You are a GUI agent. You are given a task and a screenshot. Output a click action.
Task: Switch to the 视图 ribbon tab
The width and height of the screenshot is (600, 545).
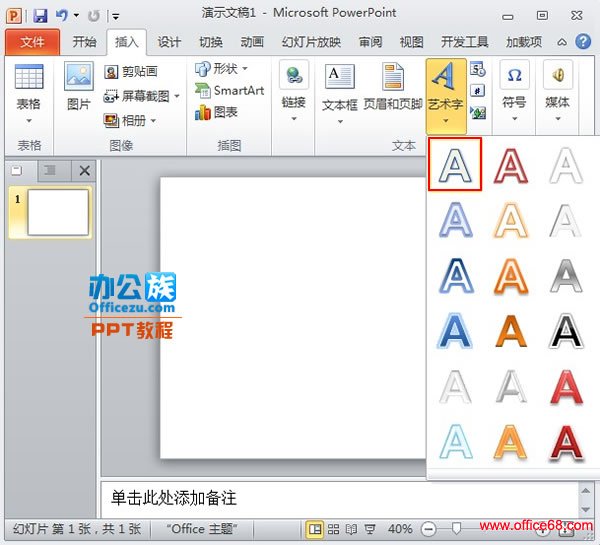(x=411, y=42)
